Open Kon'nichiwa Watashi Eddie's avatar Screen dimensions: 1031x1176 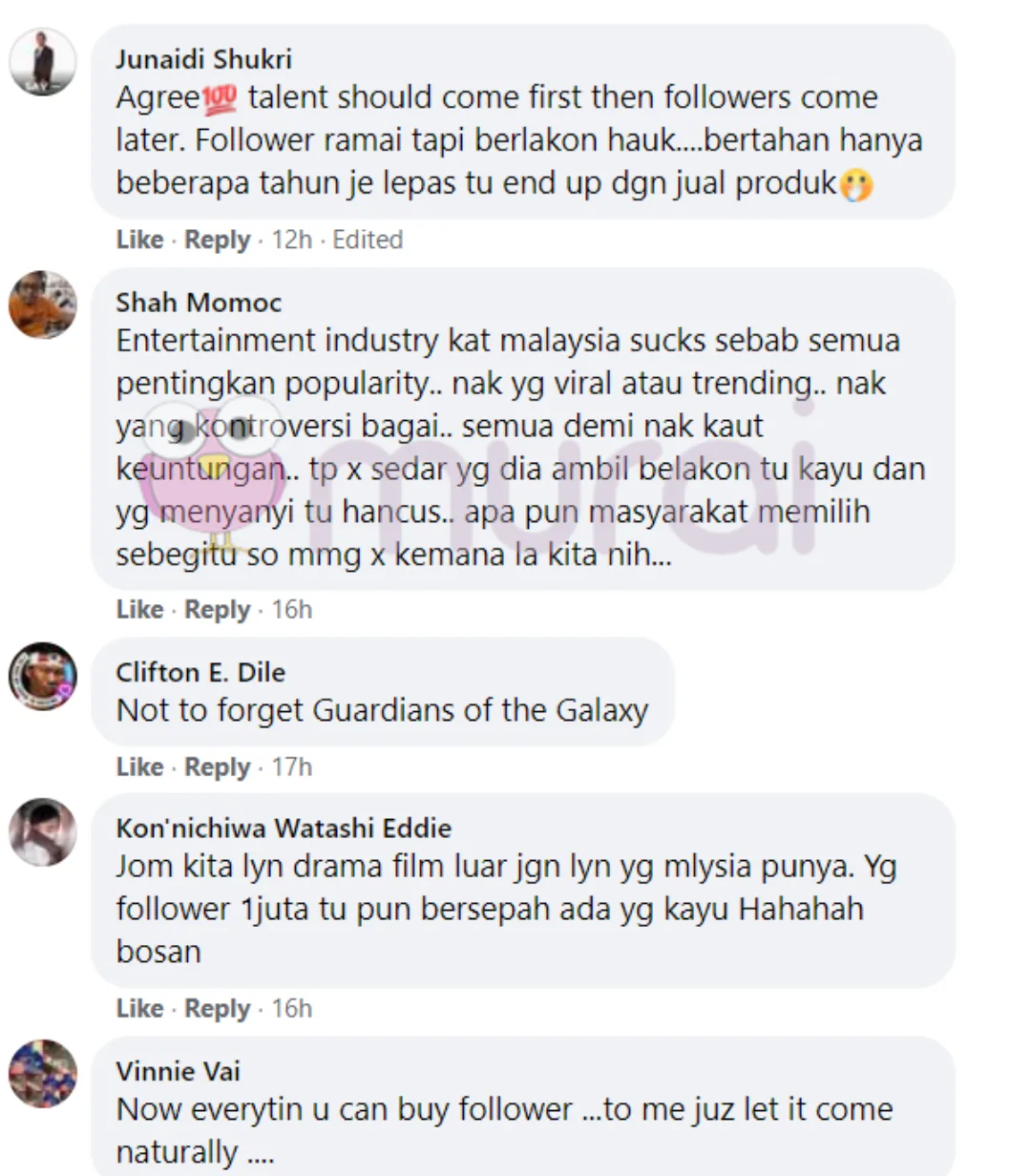43,831
